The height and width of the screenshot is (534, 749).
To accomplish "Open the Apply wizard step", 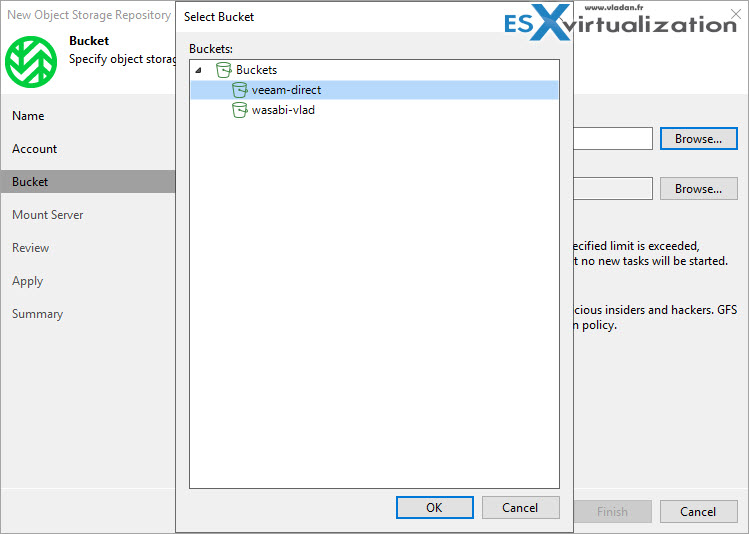I will [x=27, y=281].
